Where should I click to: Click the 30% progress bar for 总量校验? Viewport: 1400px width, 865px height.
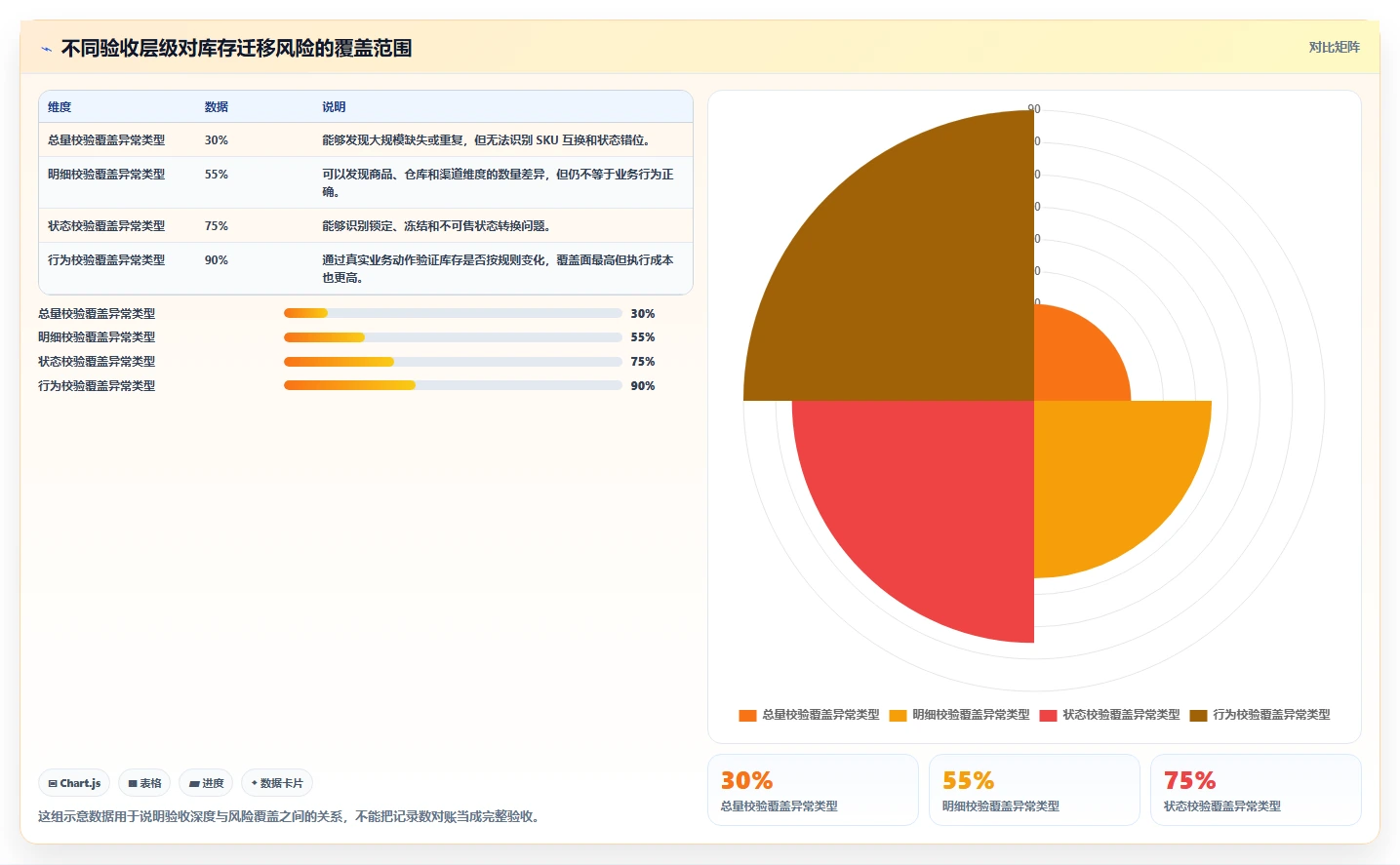[x=453, y=313]
